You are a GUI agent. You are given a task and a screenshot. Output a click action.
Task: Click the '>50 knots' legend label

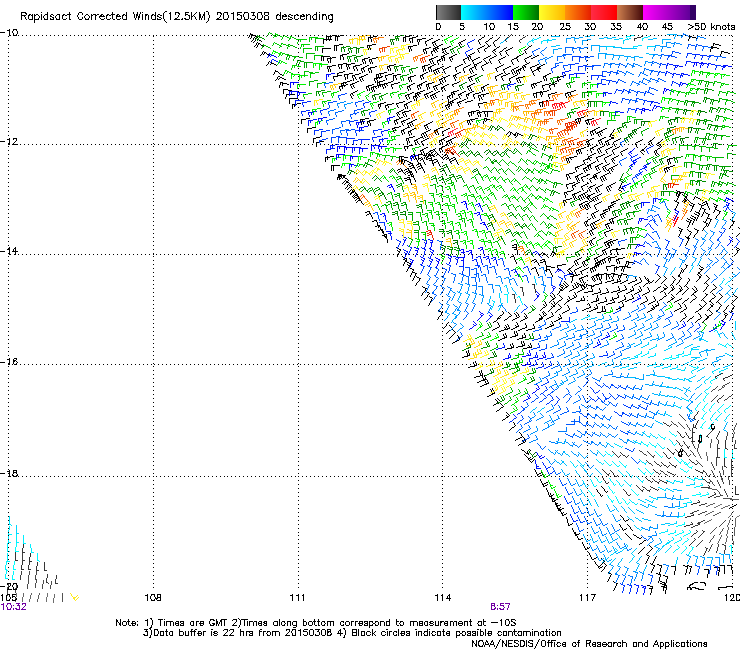coord(711,27)
